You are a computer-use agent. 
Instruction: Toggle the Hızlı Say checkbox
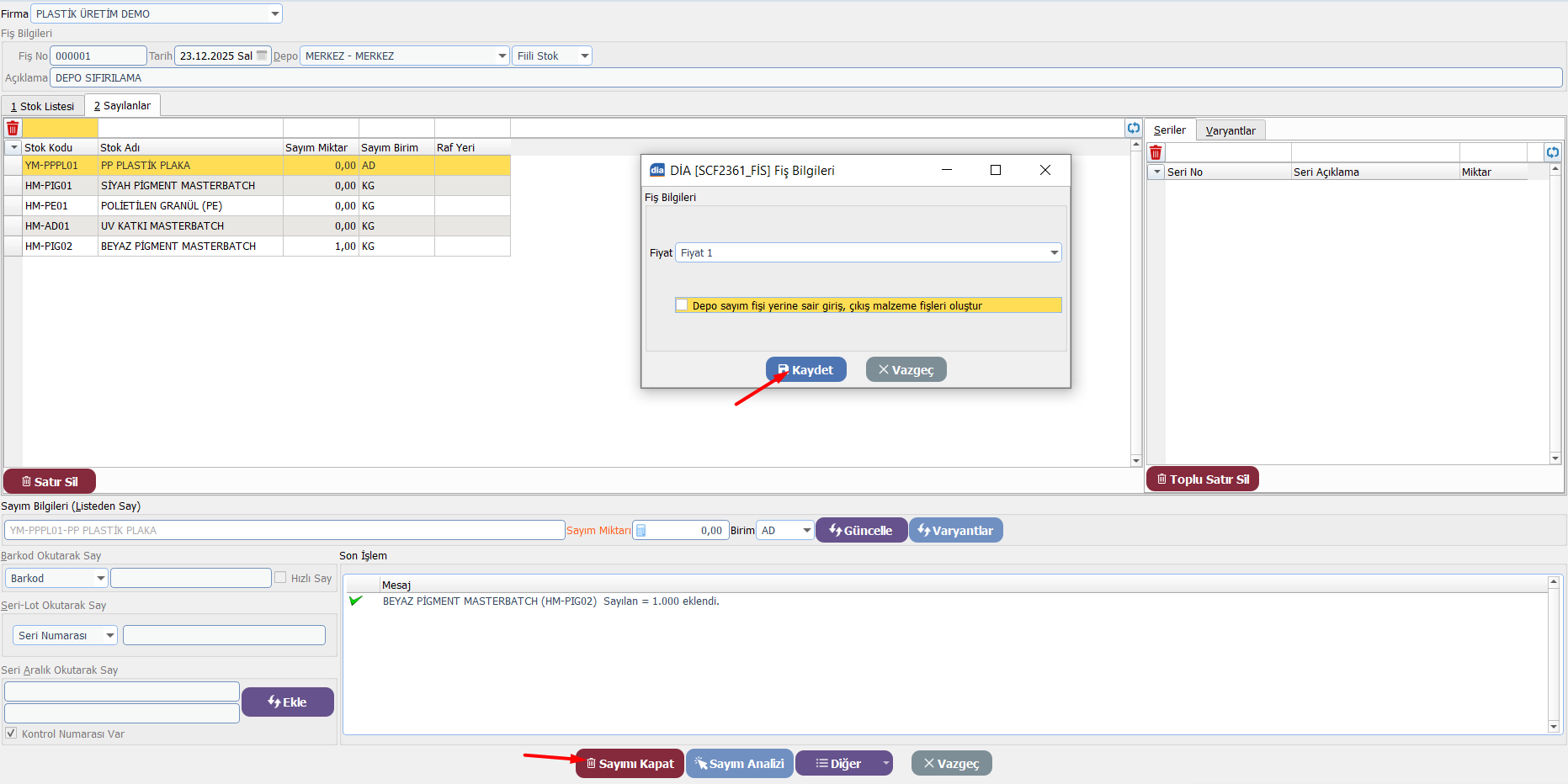click(x=280, y=578)
